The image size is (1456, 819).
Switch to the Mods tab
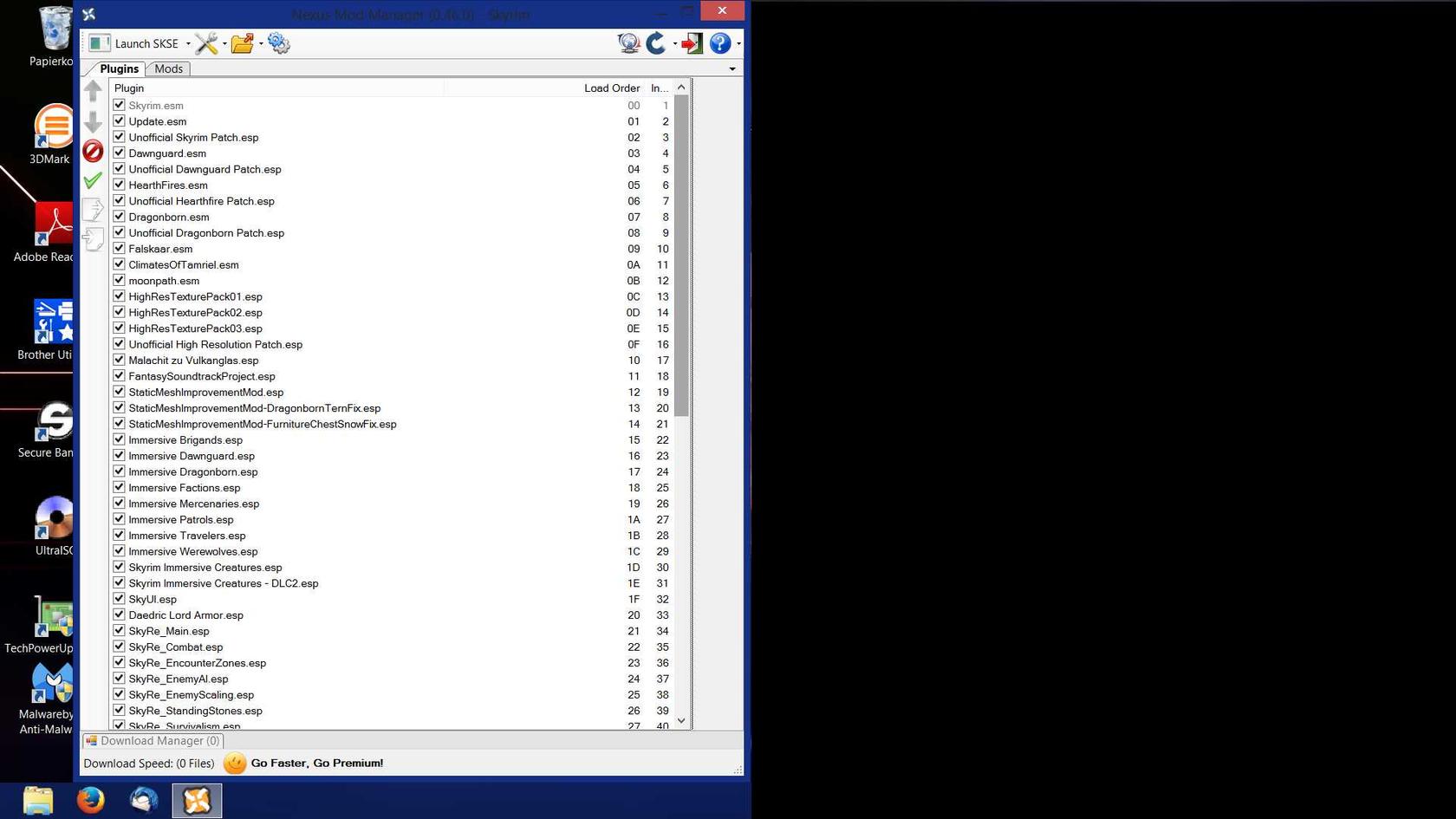(168, 68)
